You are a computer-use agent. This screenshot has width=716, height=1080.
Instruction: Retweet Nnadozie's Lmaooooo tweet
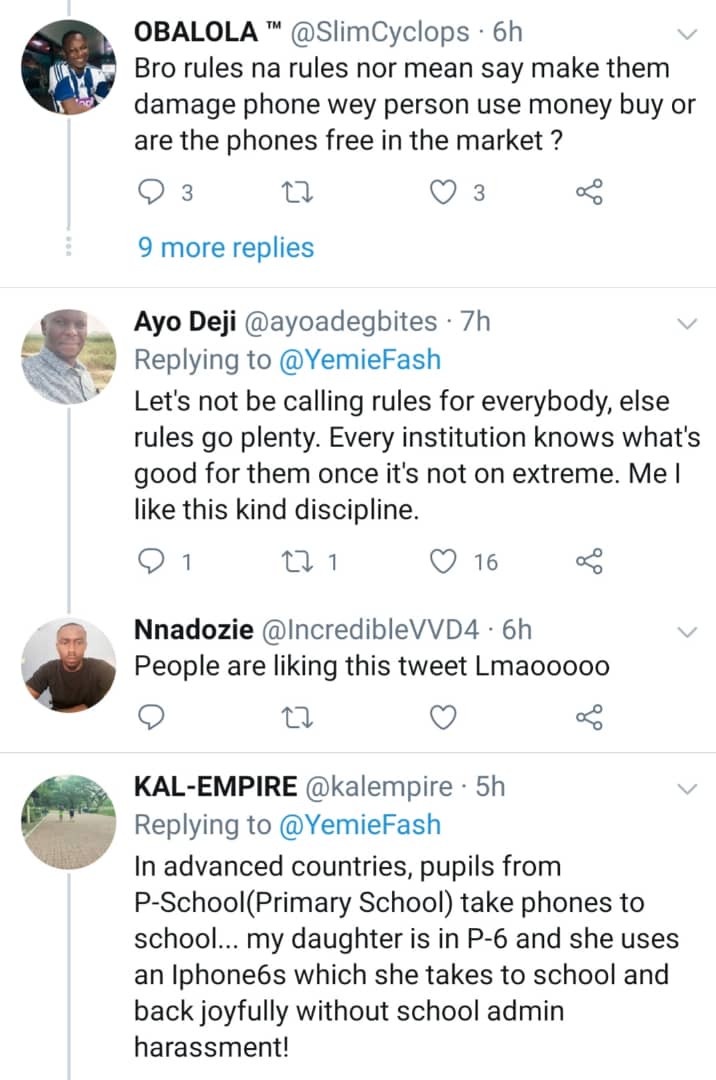295,716
